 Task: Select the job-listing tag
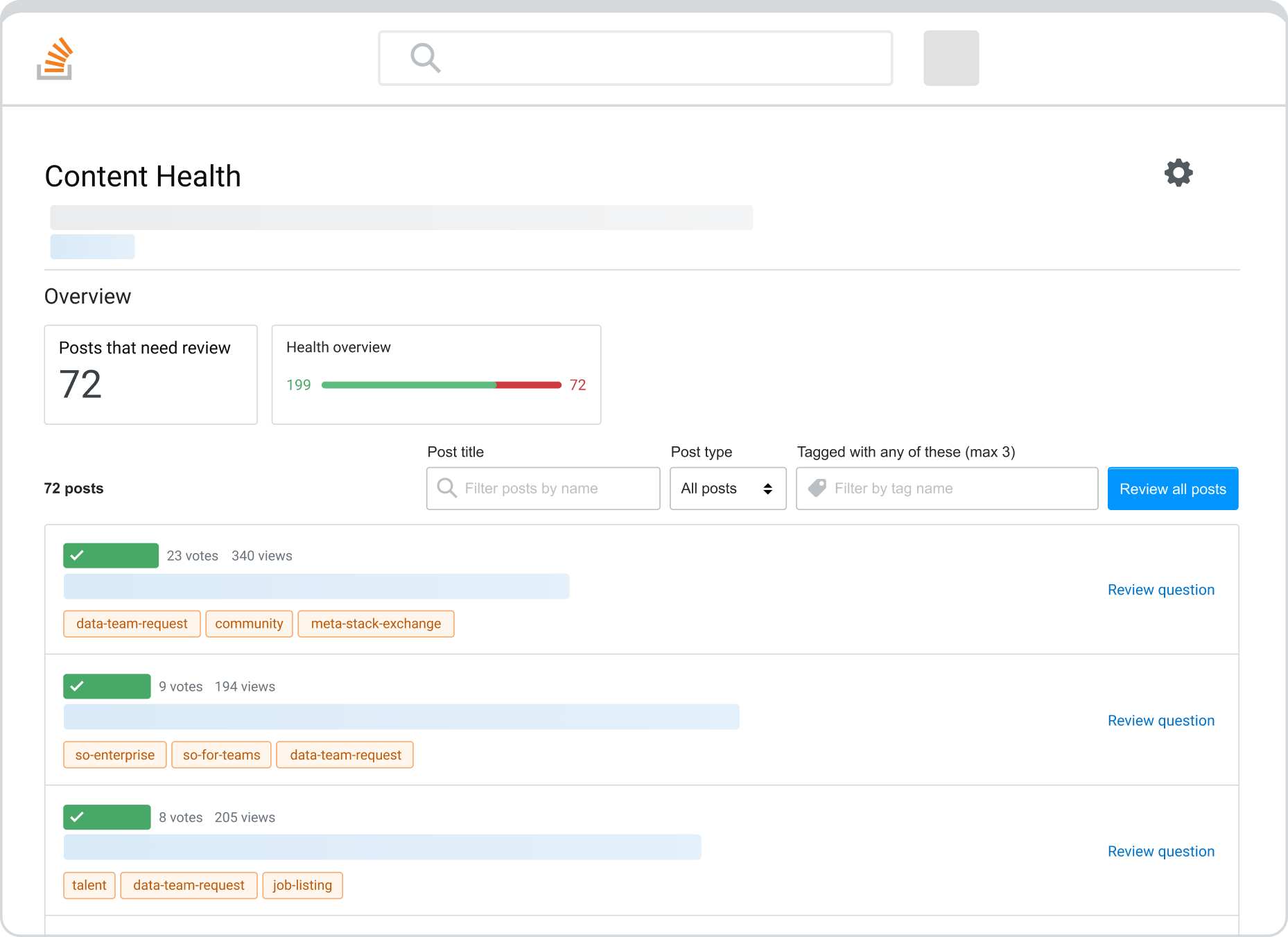(x=303, y=885)
